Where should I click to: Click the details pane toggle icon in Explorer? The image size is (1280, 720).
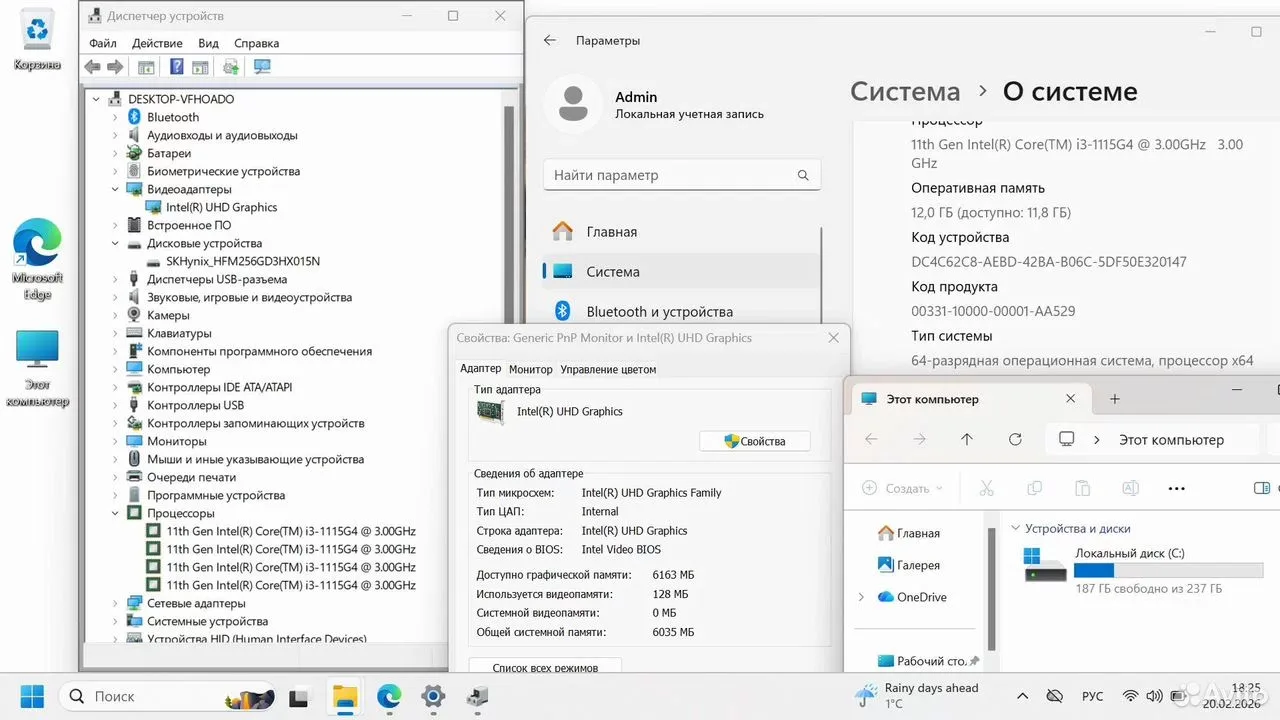1262,488
